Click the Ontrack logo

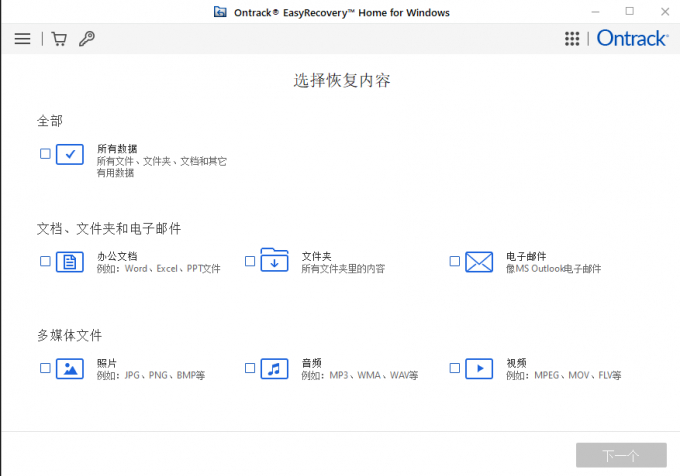(x=632, y=38)
